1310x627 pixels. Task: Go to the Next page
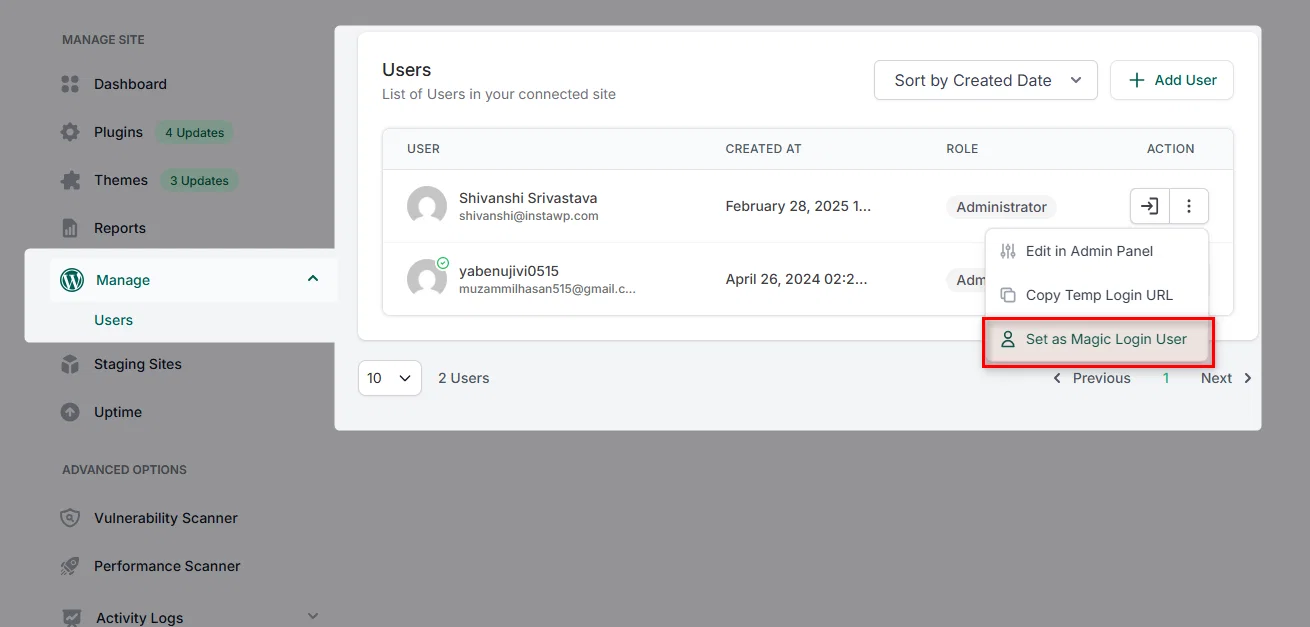click(x=1226, y=378)
